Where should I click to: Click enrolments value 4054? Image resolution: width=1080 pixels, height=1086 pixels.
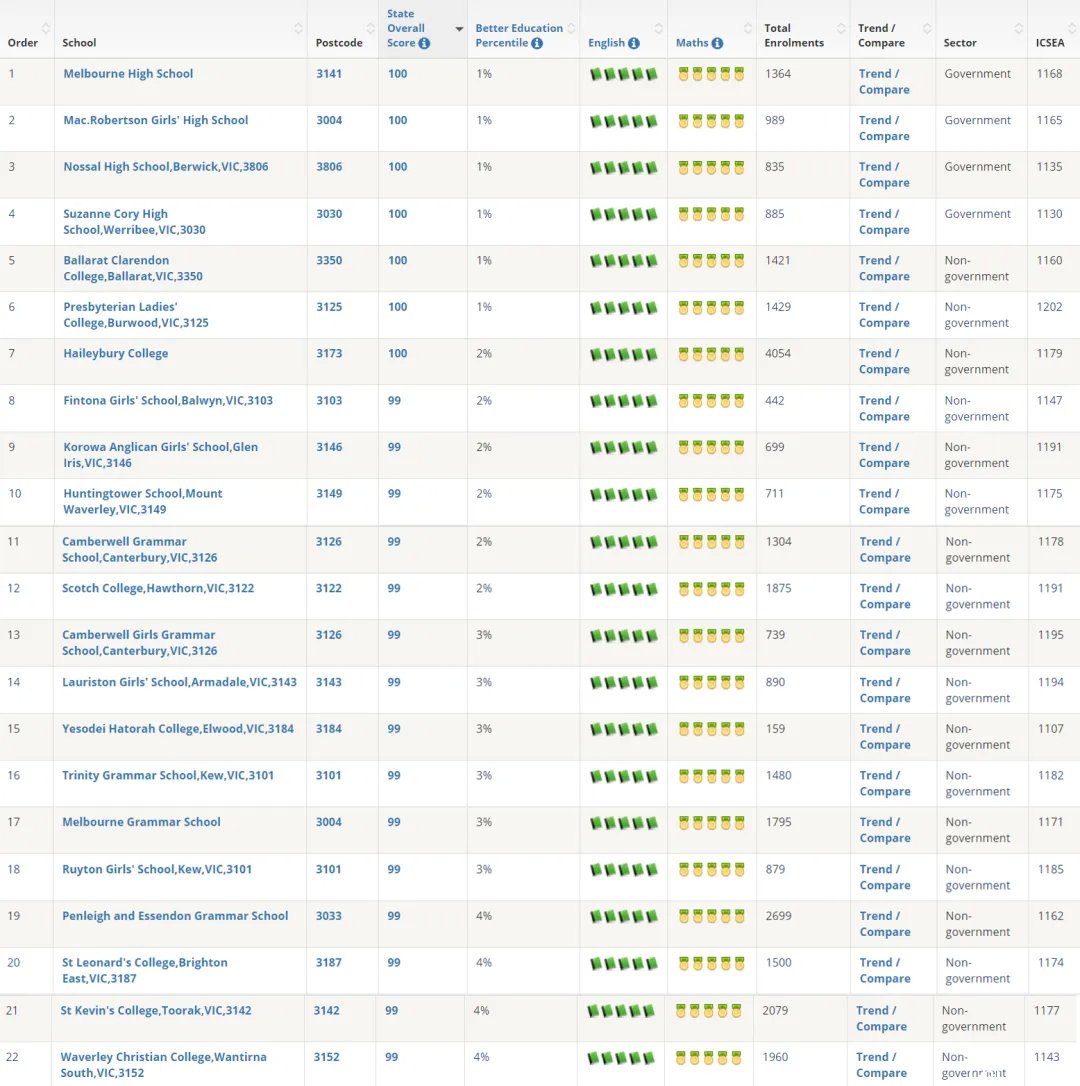tap(779, 353)
